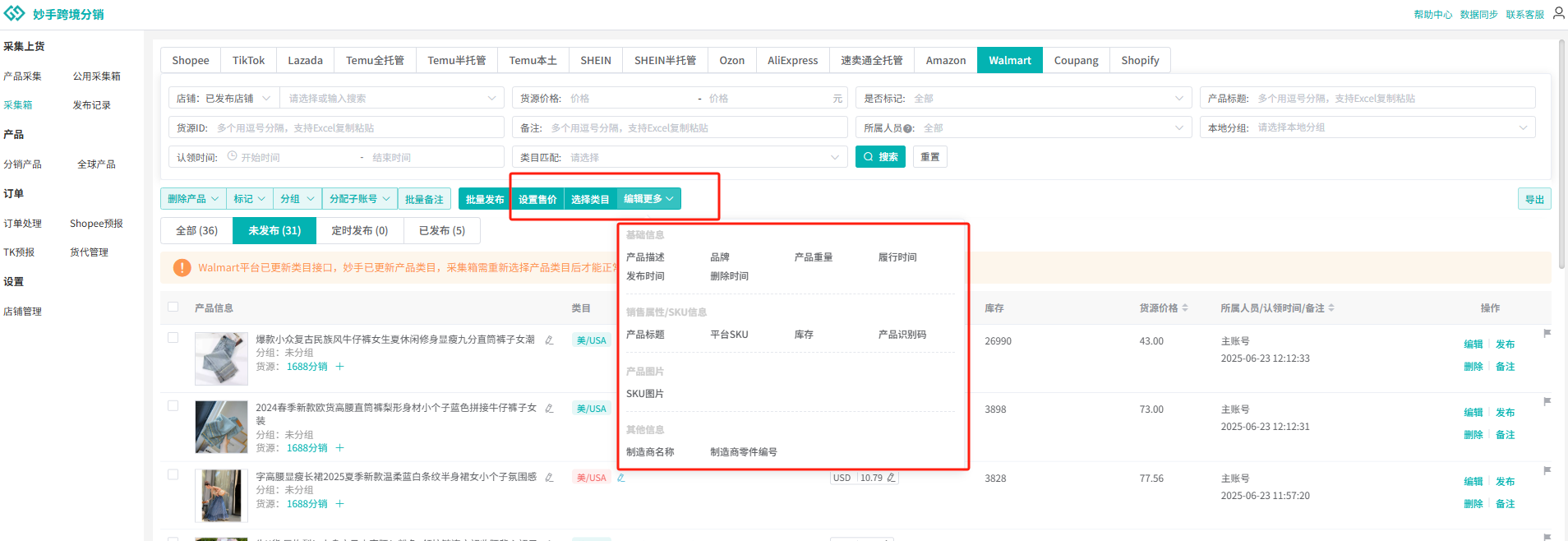Open 订单处理 in the left sidebar
The image size is (1568, 541).
coord(22,224)
